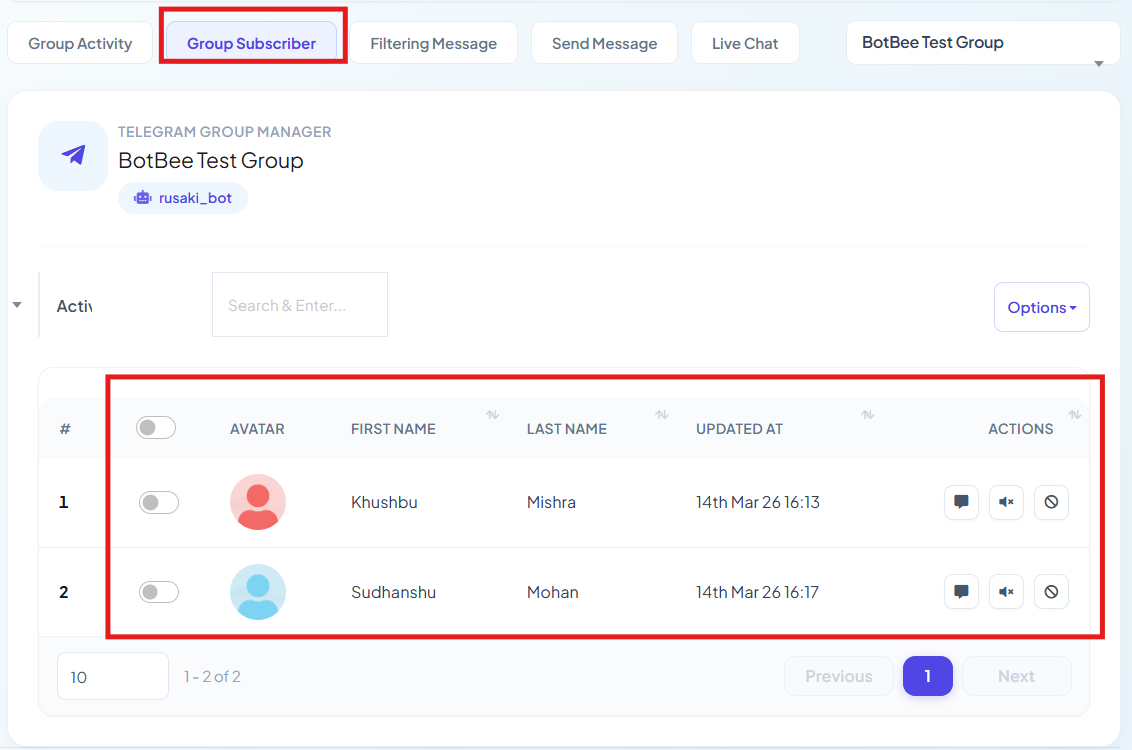Image resolution: width=1132 pixels, height=750 pixels.
Task: Mute subscriber Khushbu Mishra
Action: [x=1006, y=502]
